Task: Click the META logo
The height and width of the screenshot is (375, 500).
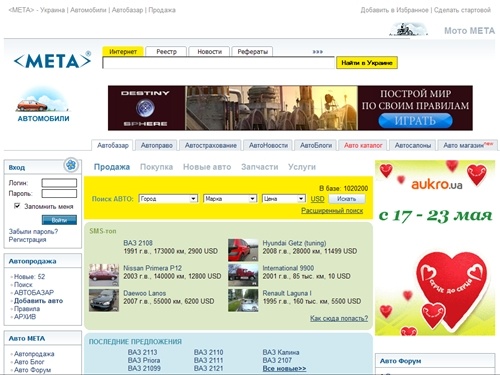Action: point(52,61)
